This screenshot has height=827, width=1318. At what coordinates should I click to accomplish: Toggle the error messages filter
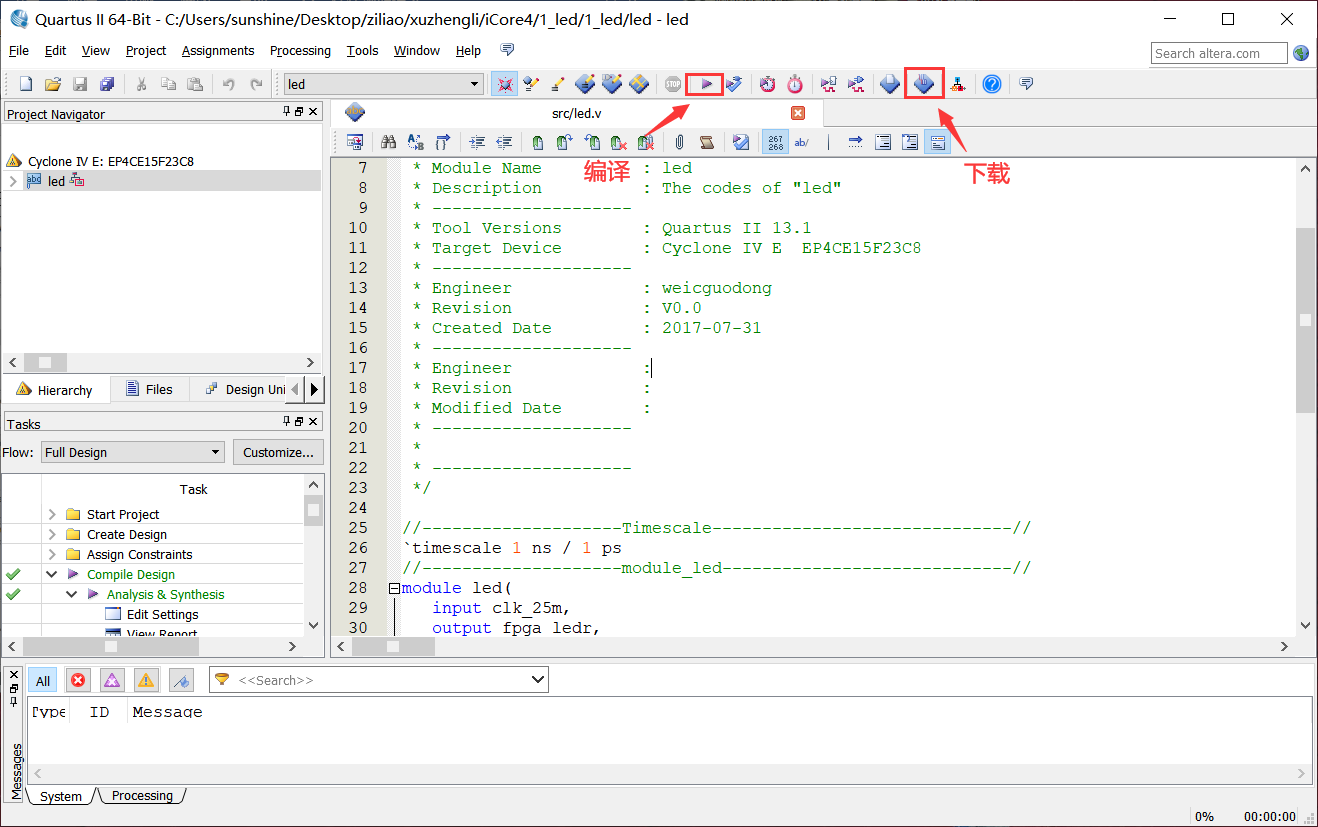[78, 680]
